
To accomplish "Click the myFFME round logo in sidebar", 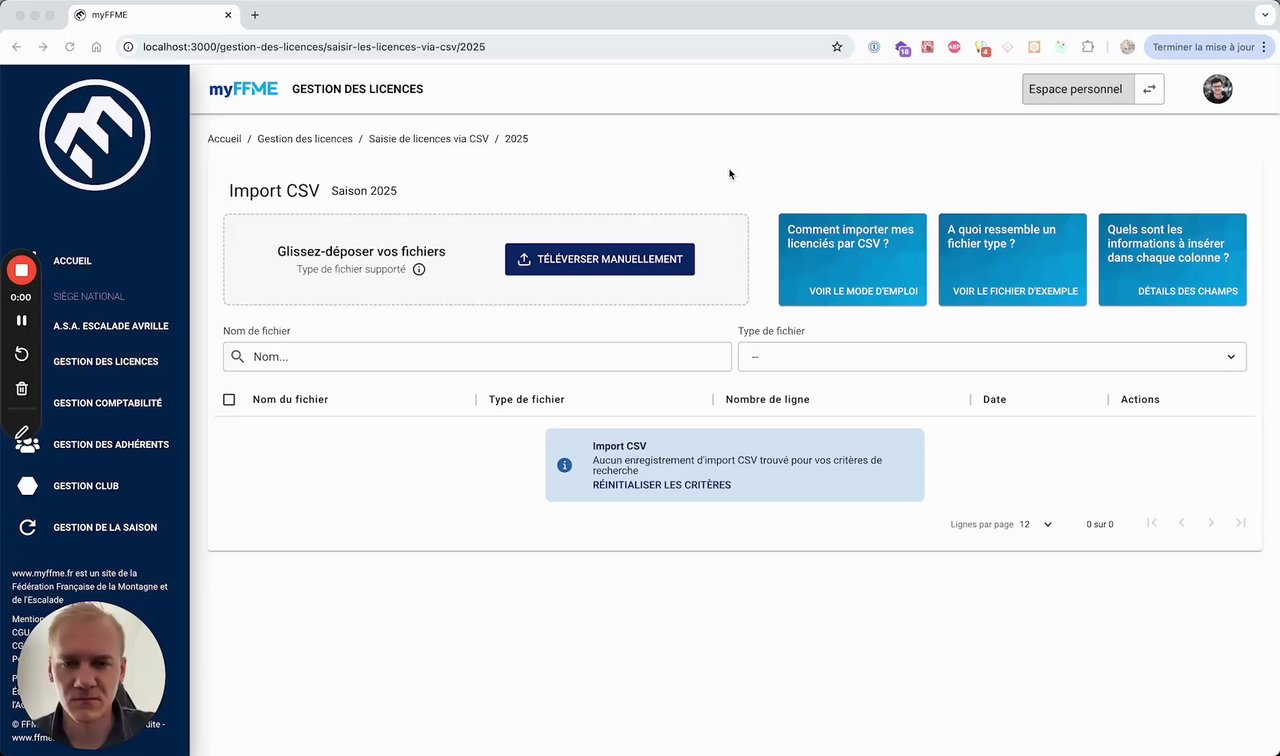I will (95, 135).
